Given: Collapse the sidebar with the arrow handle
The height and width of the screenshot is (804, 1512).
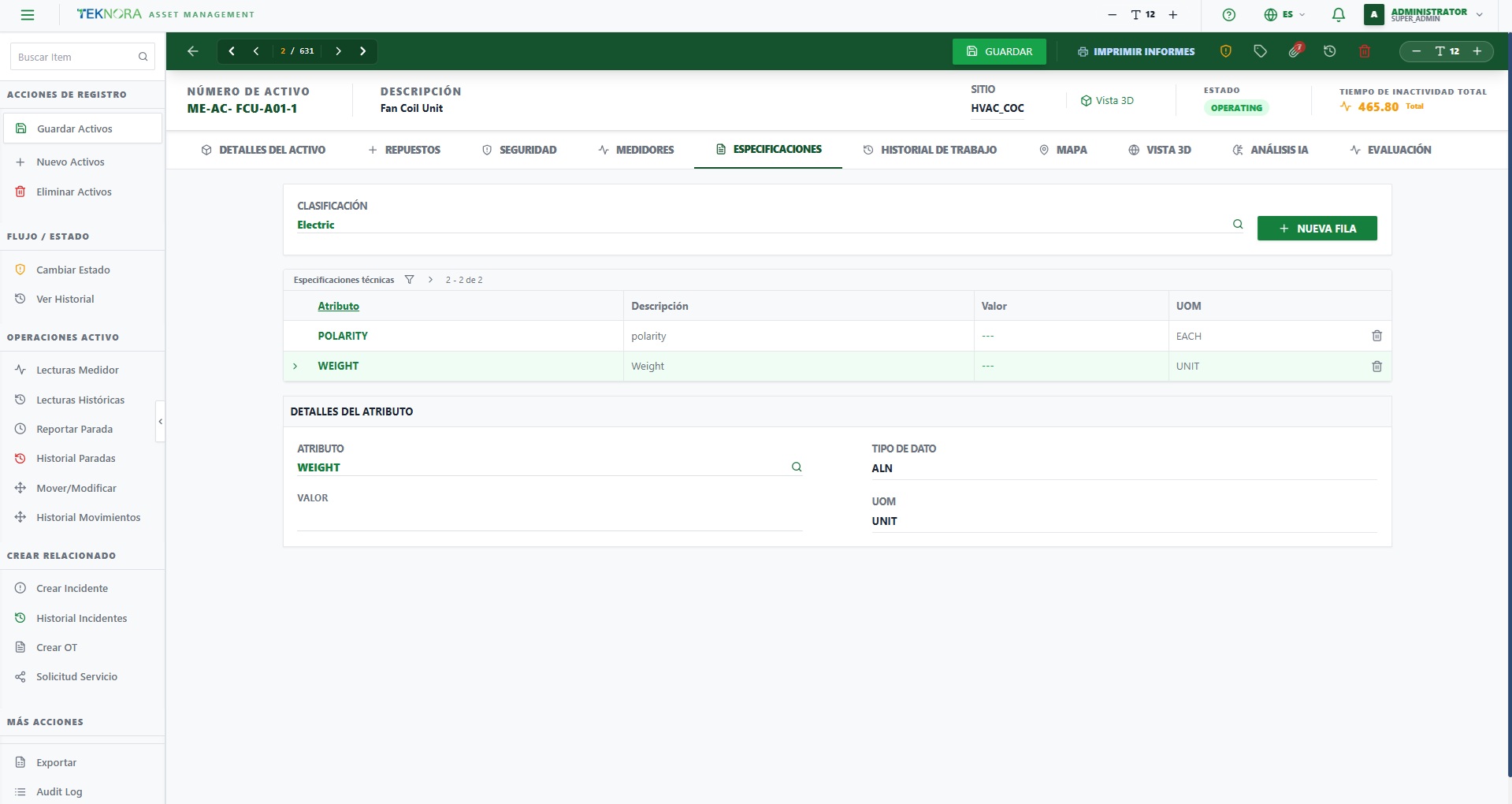Looking at the screenshot, I should click(160, 422).
